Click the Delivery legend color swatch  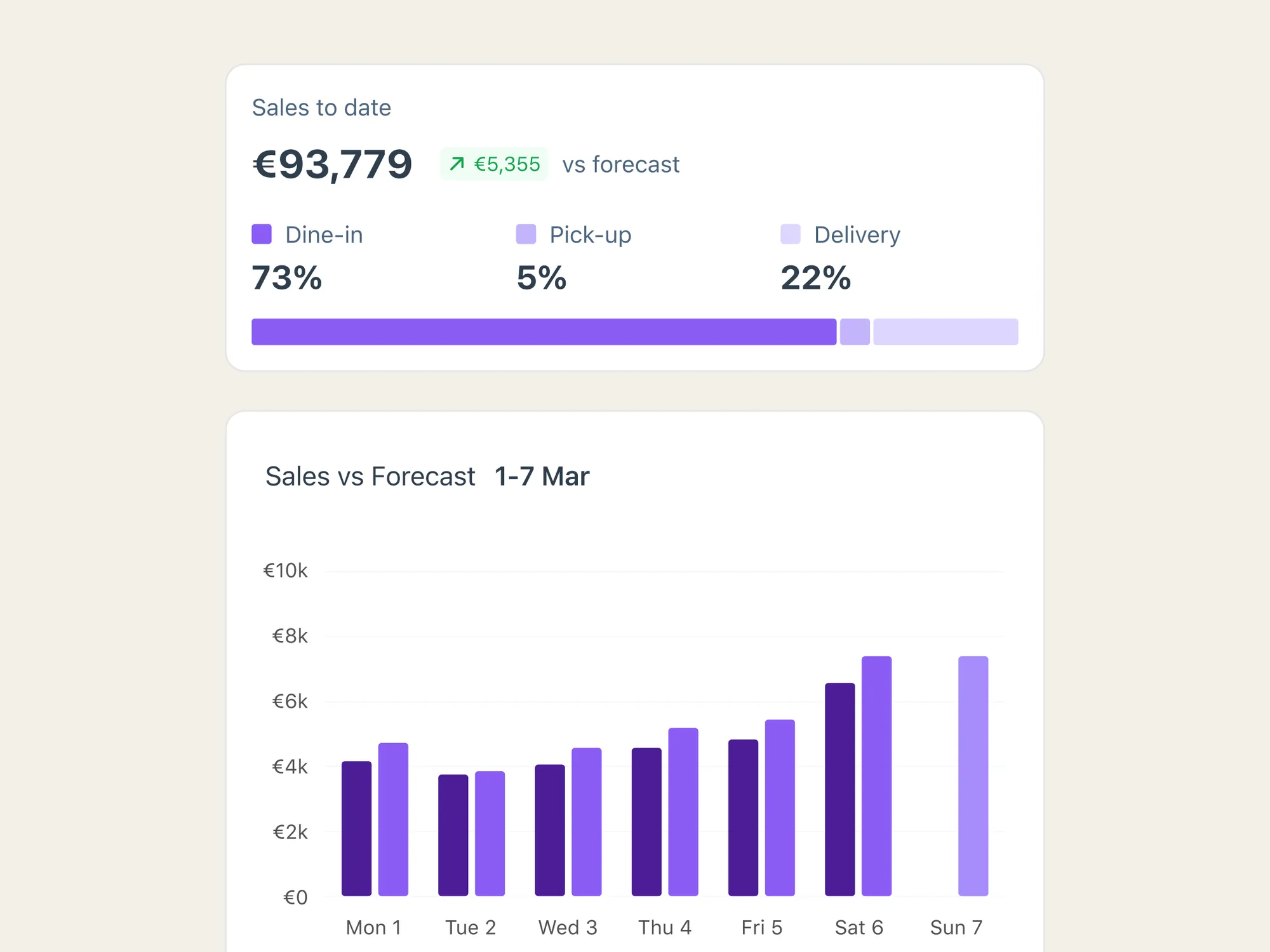[x=791, y=234]
